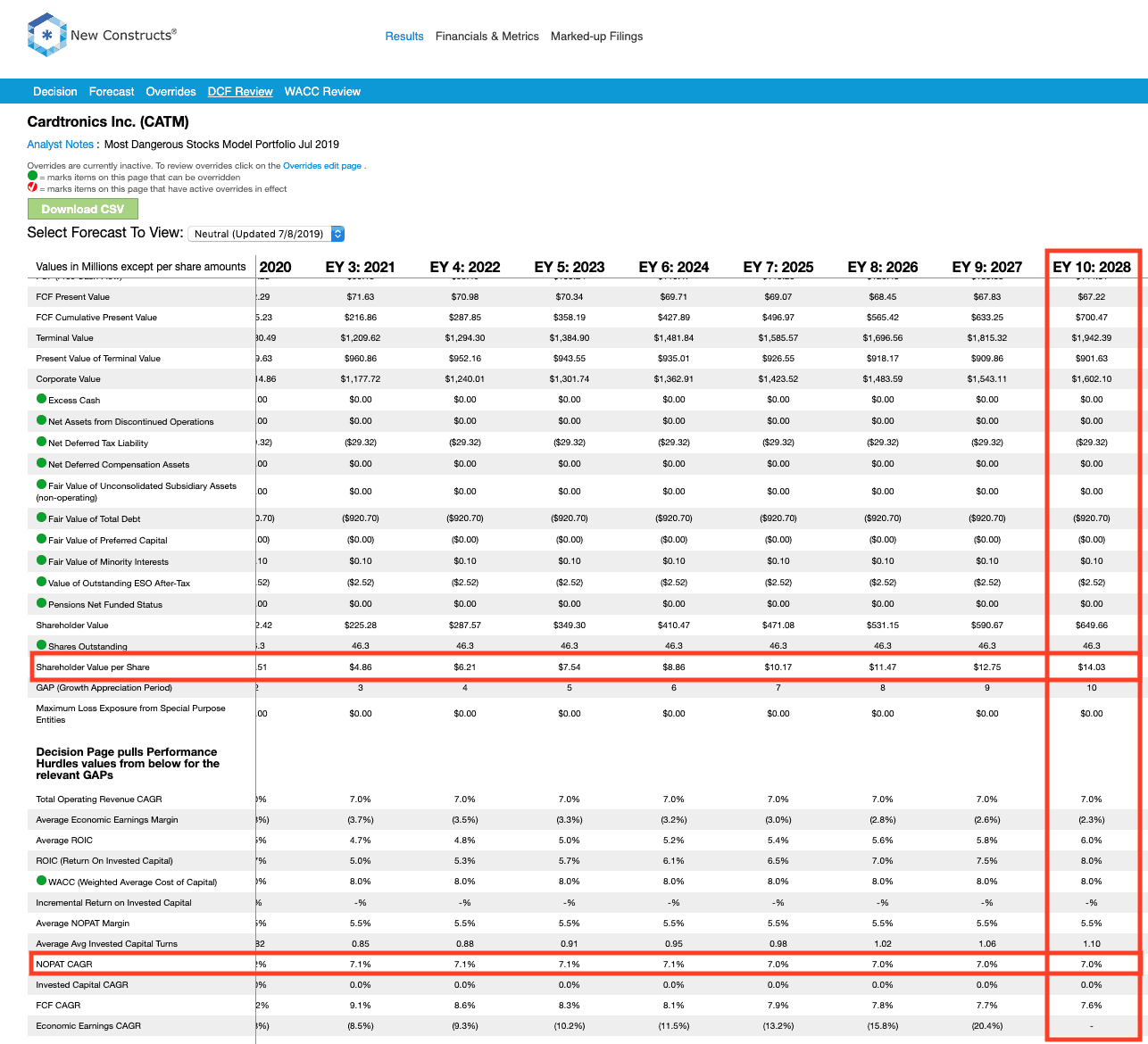Click green dot beside Fair Value of Unconsolidated Subsidiary Assets
The height and width of the screenshot is (1044, 1148).
(41, 485)
